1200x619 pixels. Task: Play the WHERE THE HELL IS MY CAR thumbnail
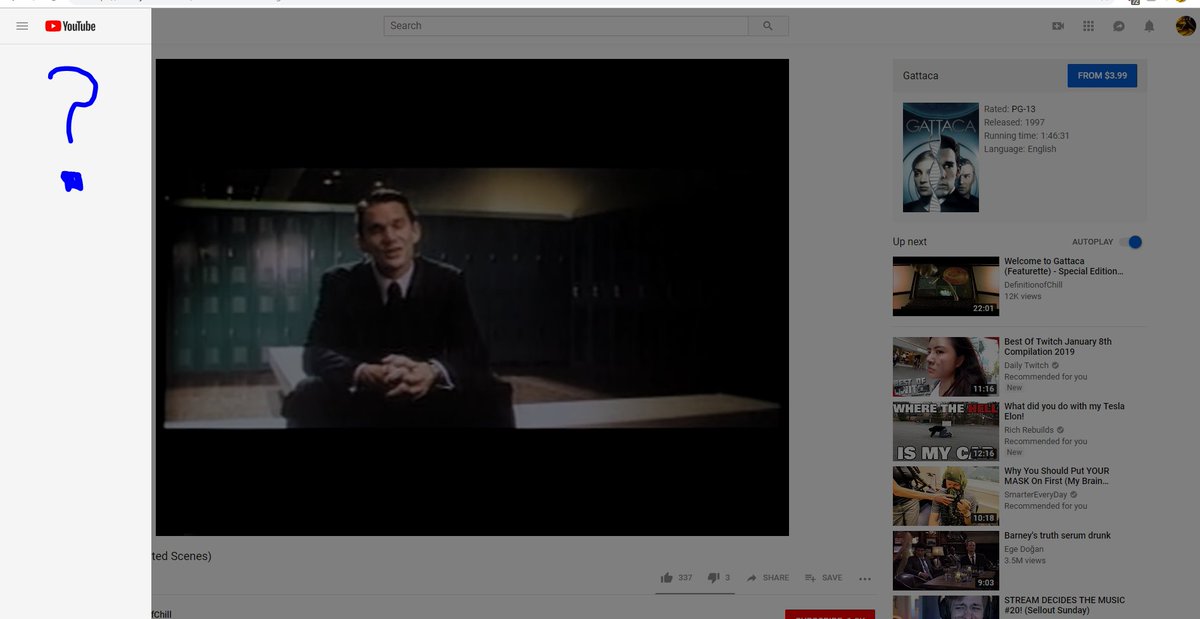(946, 432)
